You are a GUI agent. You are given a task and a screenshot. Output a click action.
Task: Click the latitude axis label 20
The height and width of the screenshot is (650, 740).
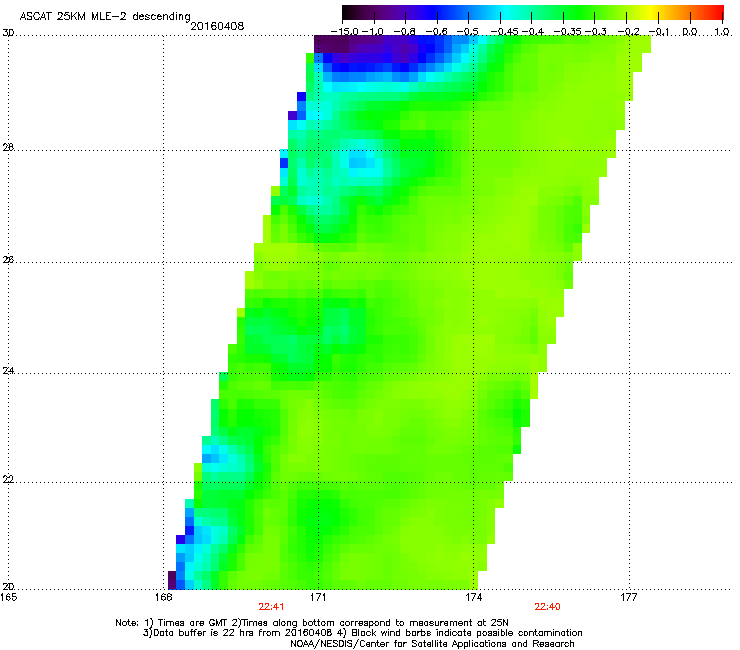(8, 587)
